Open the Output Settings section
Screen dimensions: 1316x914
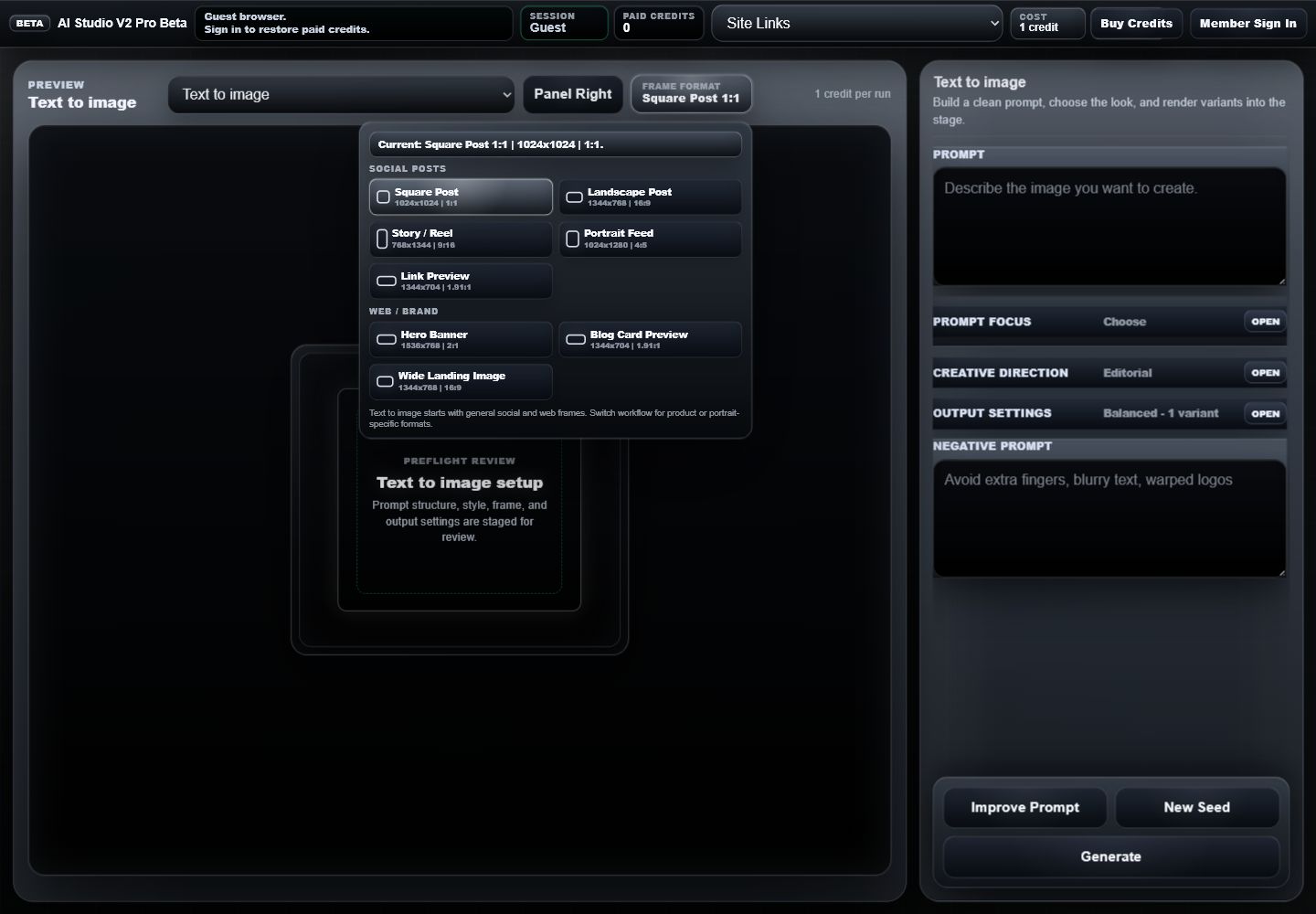coord(1265,414)
